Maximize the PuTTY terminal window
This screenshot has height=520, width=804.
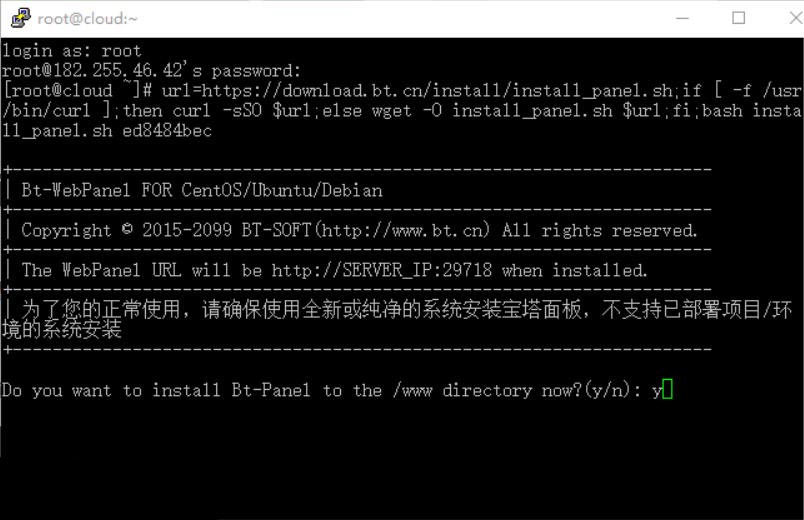(739, 18)
